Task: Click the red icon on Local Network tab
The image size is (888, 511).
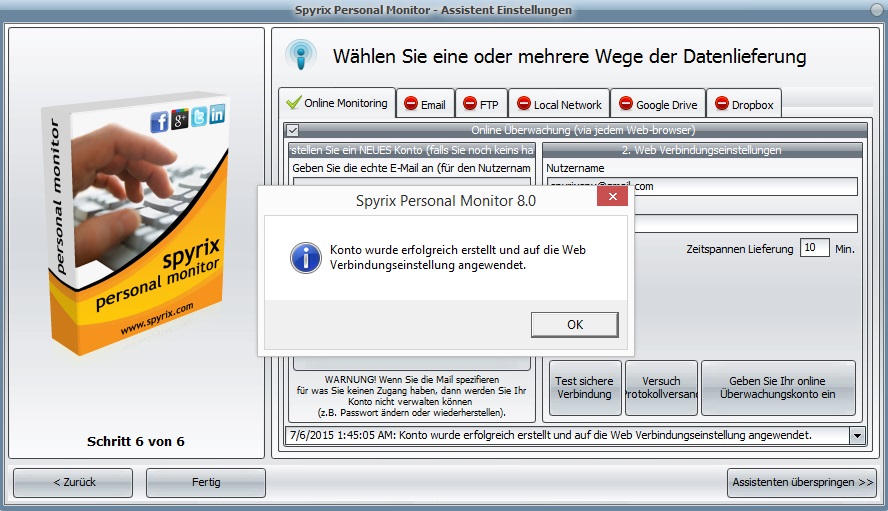Action: pos(524,104)
